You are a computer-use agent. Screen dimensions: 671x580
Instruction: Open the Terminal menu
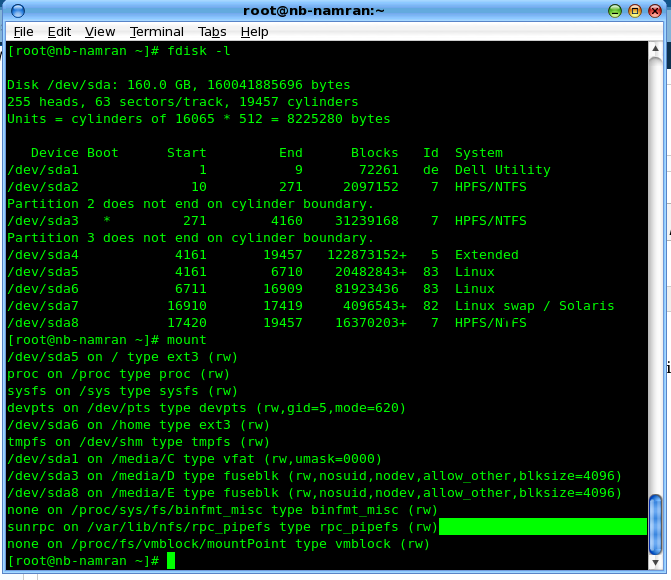coord(156,32)
